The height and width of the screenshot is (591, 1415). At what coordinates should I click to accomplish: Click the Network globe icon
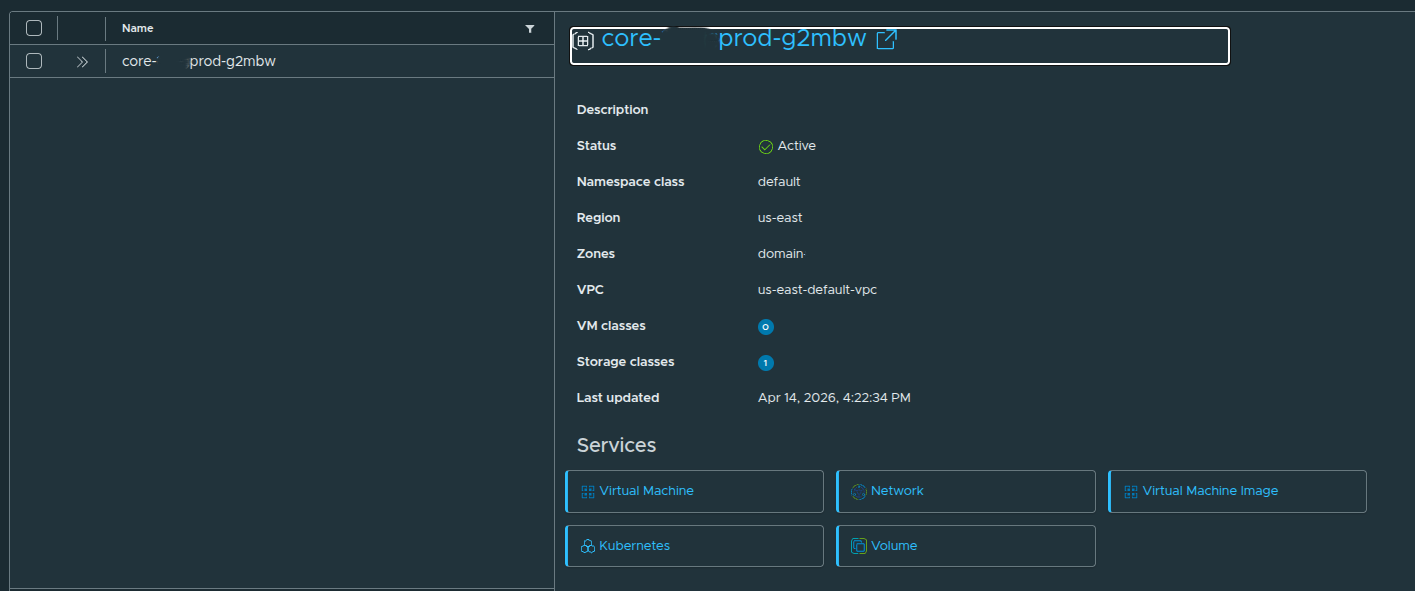[x=858, y=491]
